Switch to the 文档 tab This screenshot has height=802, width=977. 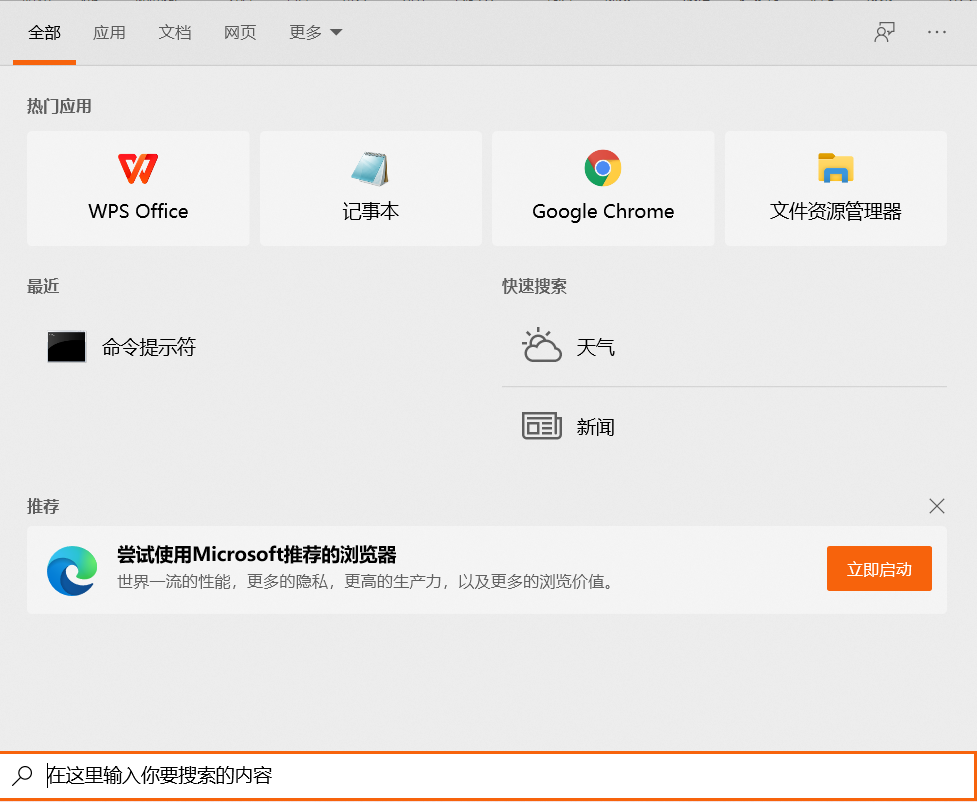coord(174,32)
